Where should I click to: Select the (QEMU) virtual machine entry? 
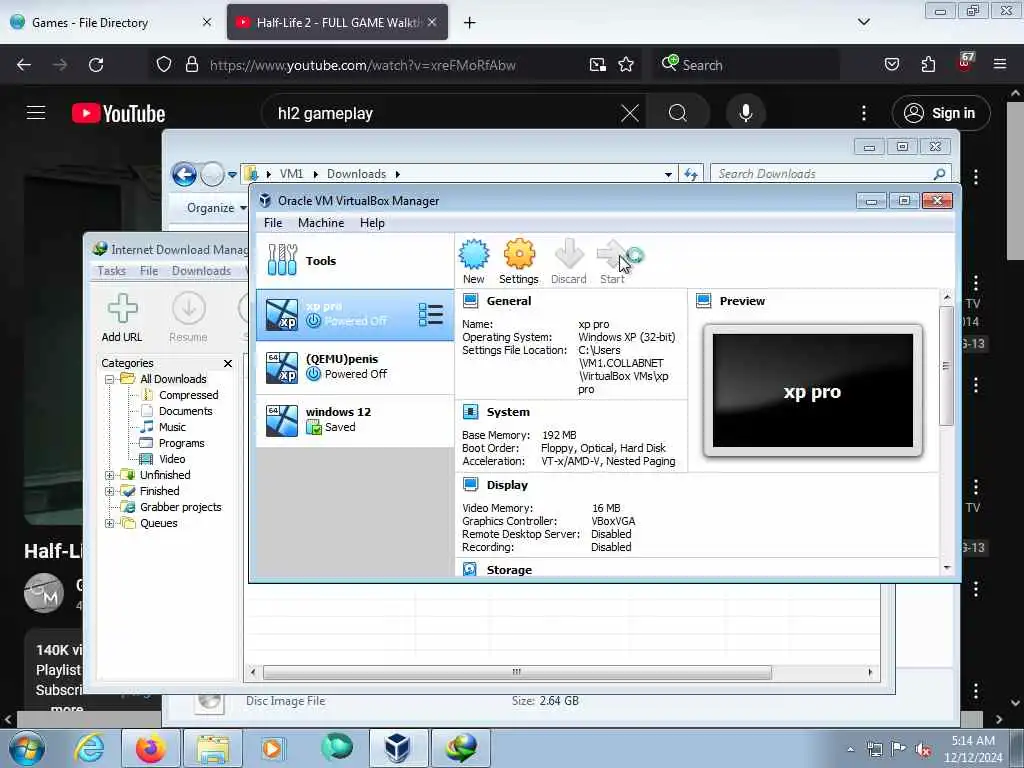[x=355, y=367]
